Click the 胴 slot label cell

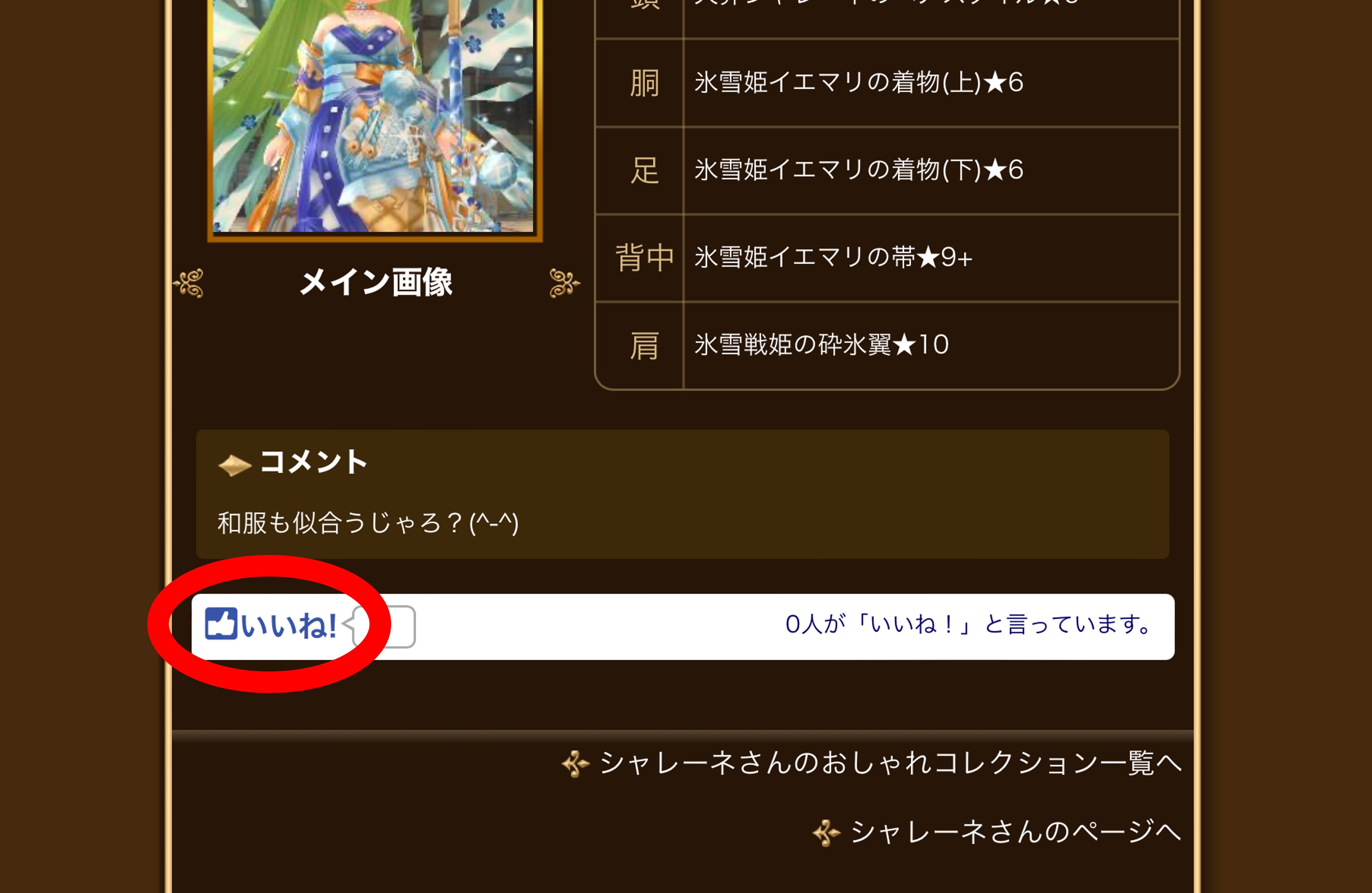pos(639,83)
